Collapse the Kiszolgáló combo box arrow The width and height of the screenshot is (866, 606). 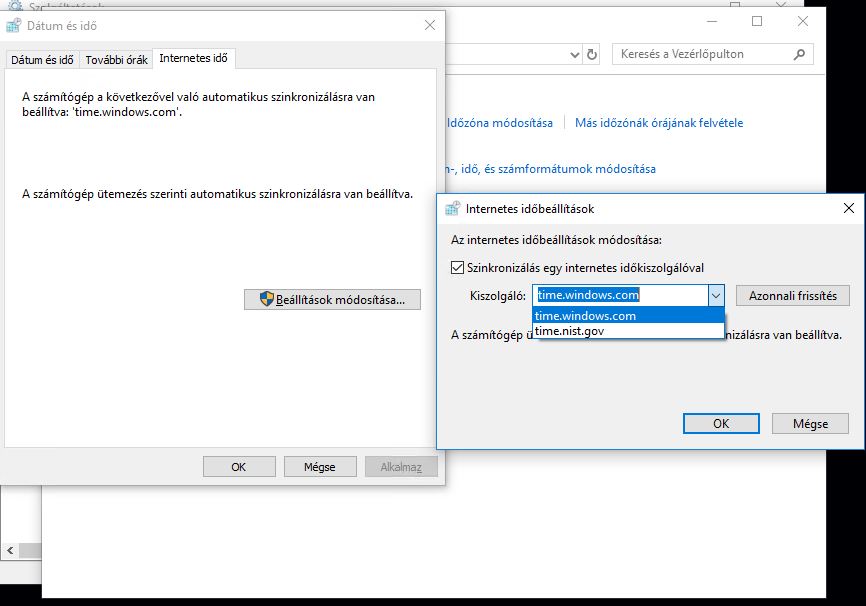[x=716, y=296]
